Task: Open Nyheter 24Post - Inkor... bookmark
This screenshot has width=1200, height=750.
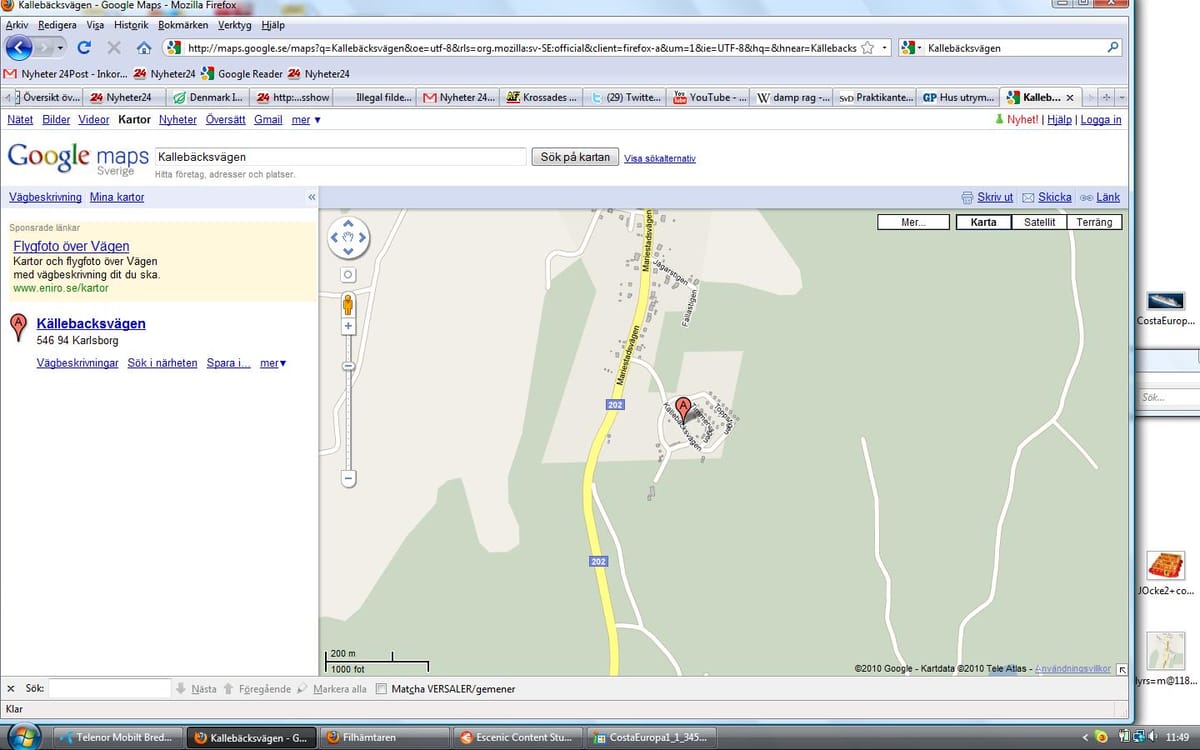Action: 65,74
